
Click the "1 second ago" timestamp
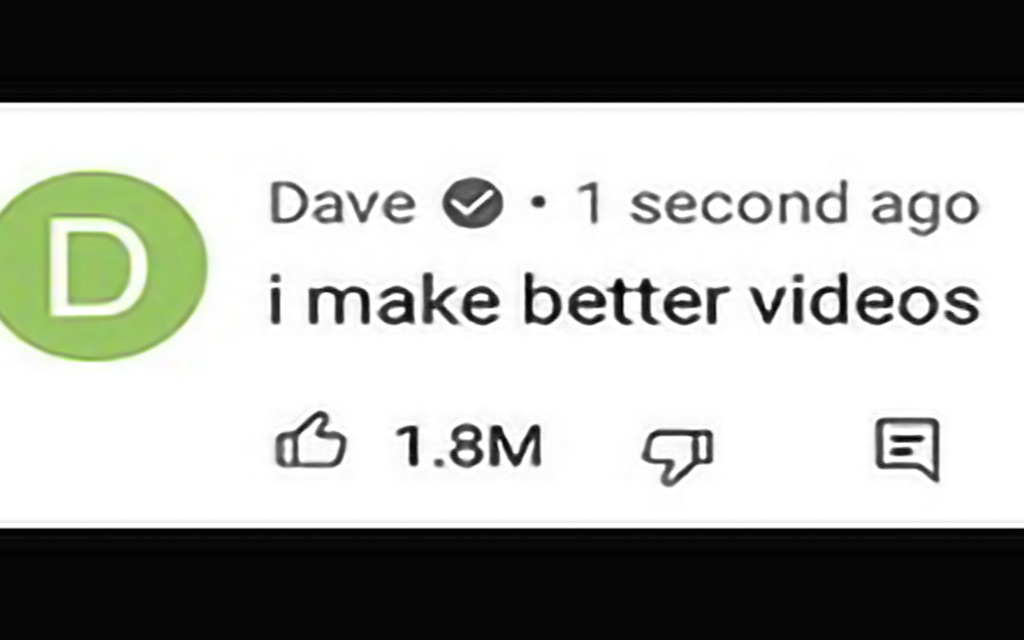click(x=778, y=205)
